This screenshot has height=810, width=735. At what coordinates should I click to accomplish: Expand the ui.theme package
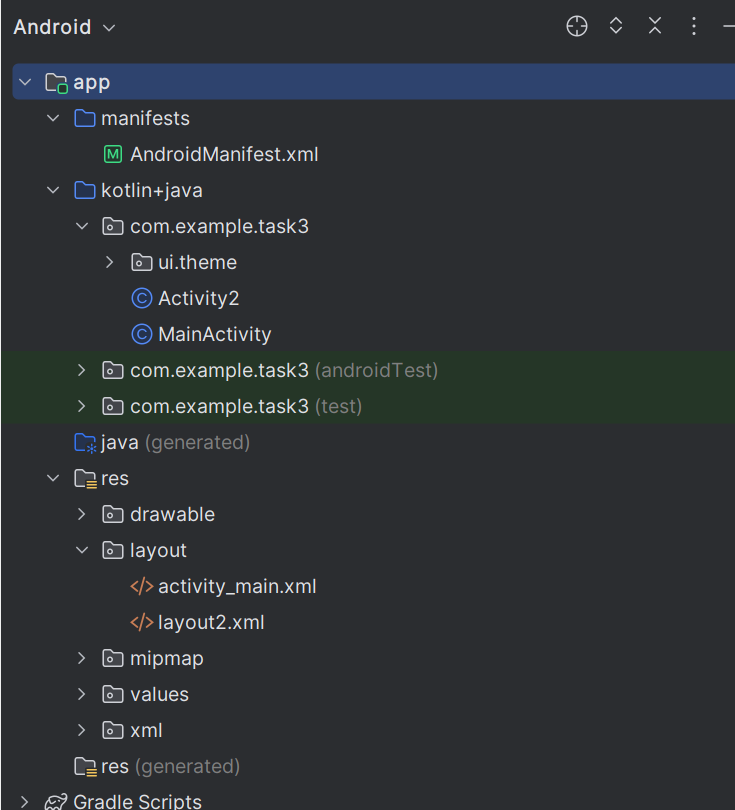(x=110, y=262)
